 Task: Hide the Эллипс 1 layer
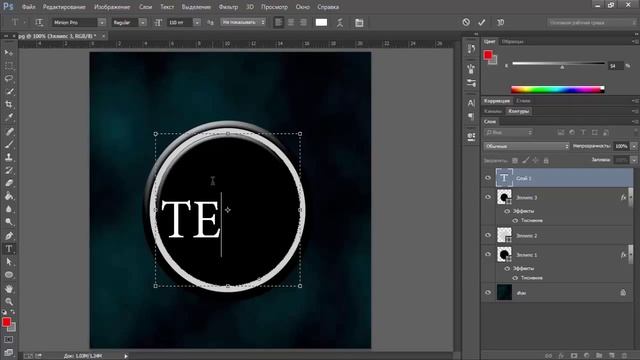(x=488, y=254)
